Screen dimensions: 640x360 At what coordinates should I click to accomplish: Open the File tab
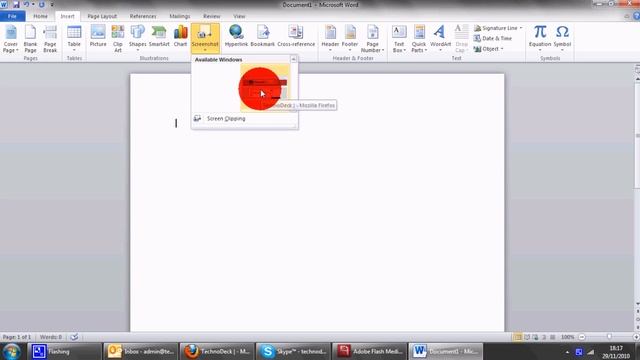point(12,16)
